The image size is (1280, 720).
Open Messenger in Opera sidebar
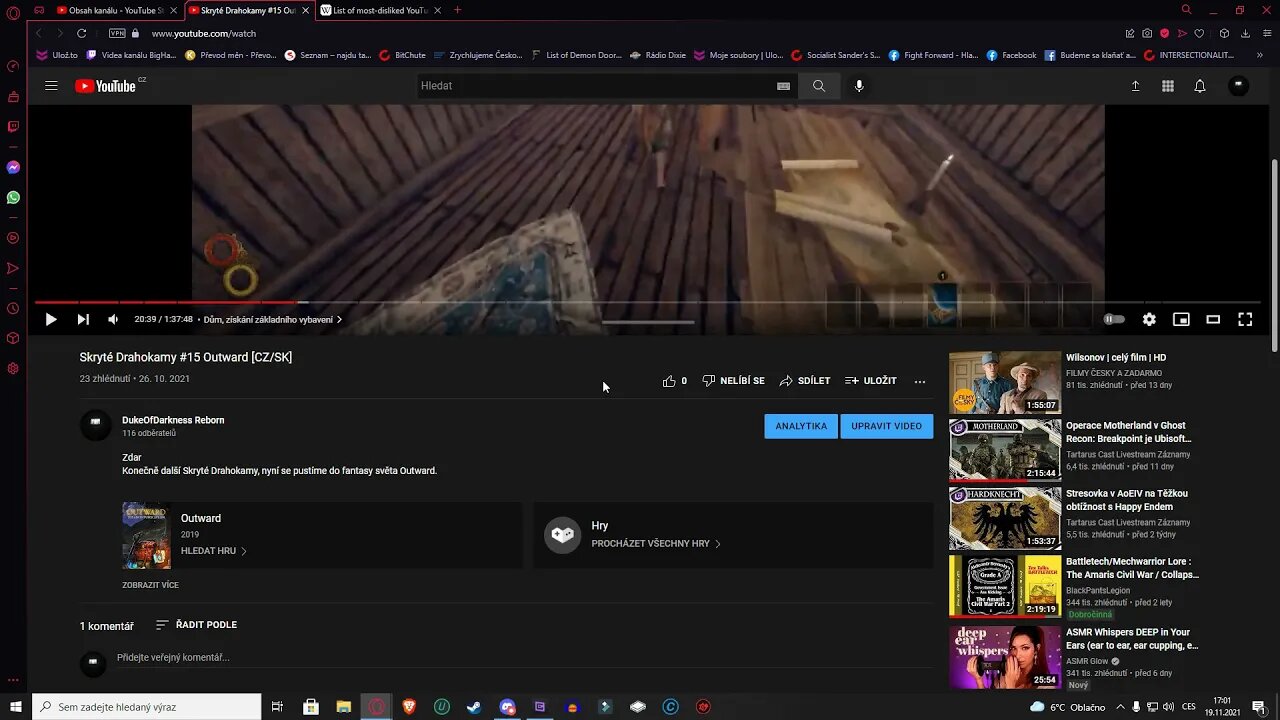[13, 167]
